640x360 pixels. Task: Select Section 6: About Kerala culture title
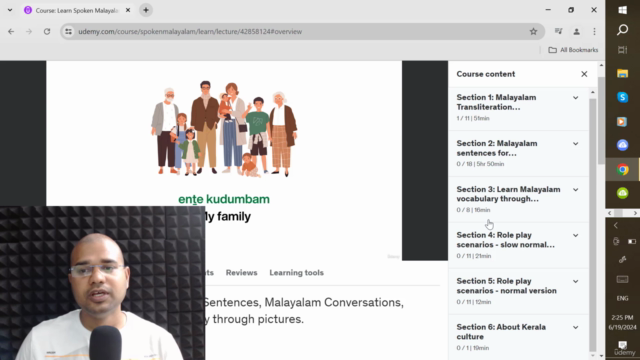pyautogui.click(x=501, y=332)
